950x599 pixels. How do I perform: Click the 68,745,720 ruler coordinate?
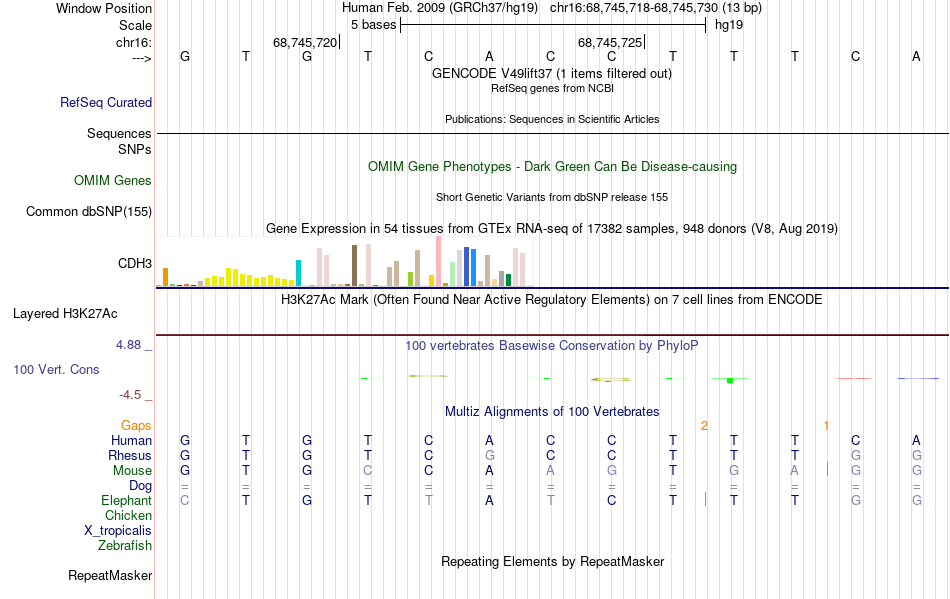pyautogui.click(x=305, y=42)
